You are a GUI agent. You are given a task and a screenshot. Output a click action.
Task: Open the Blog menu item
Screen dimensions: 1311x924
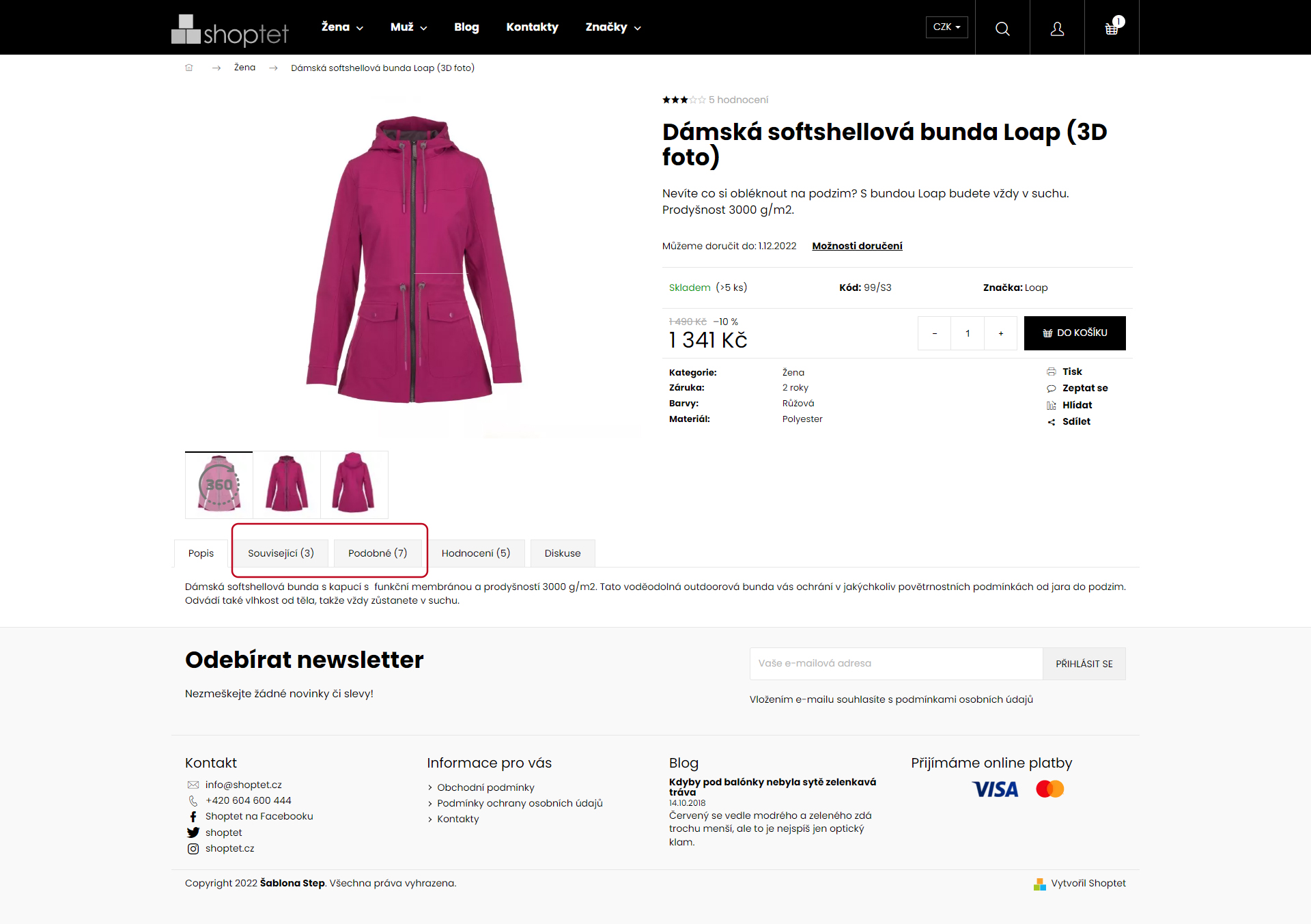(466, 27)
